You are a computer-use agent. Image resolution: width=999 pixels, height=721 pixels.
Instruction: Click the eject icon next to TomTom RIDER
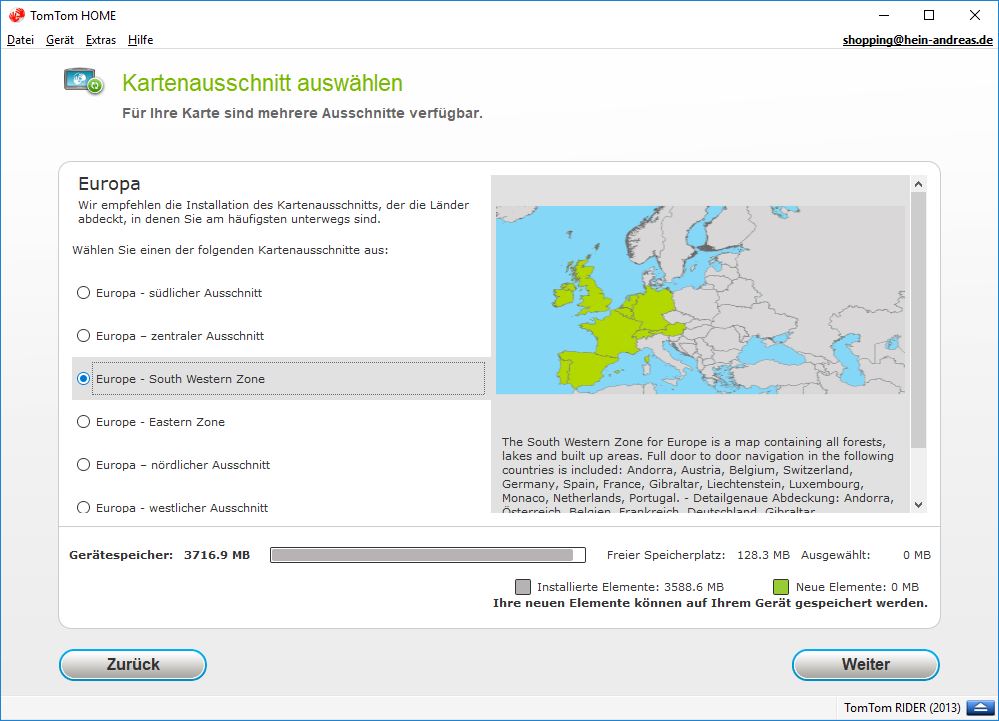pyautogui.click(x=976, y=708)
